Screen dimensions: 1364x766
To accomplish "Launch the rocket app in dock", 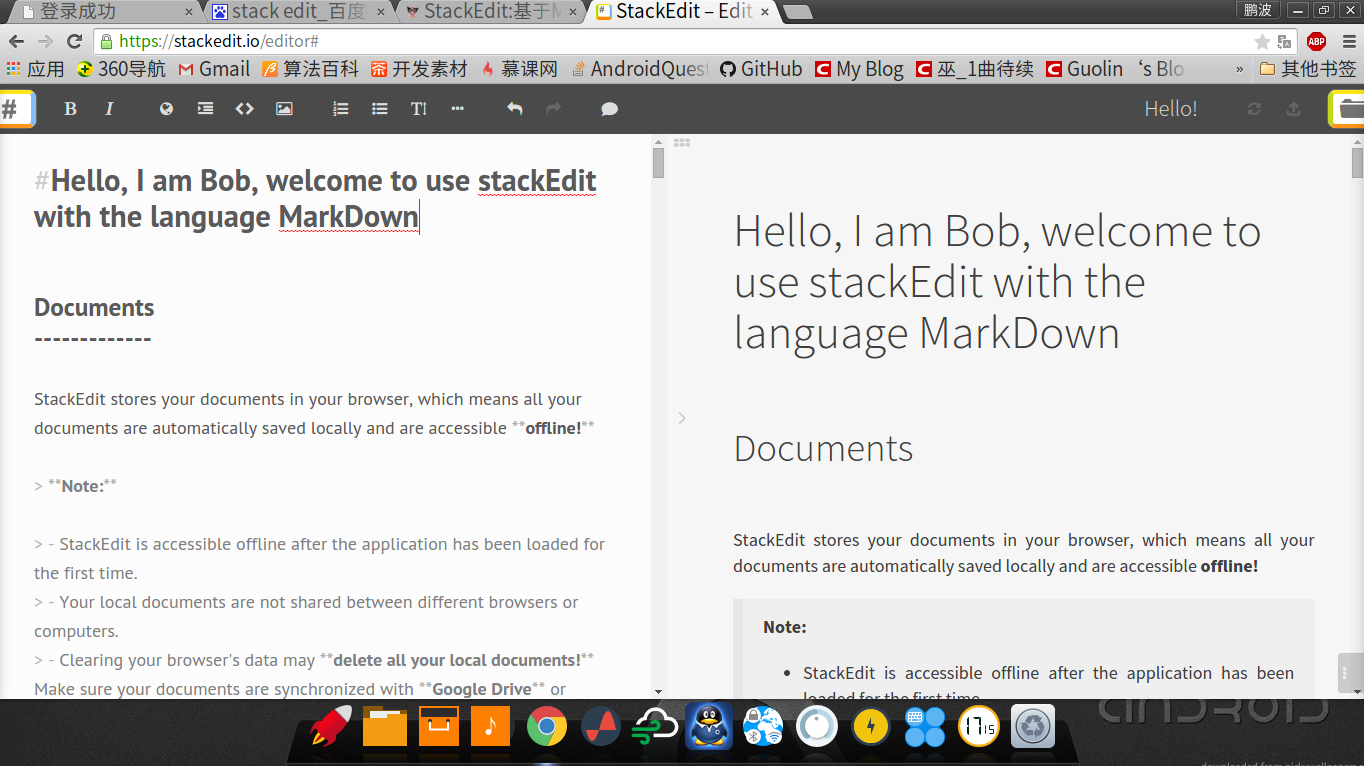I will click(x=331, y=726).
